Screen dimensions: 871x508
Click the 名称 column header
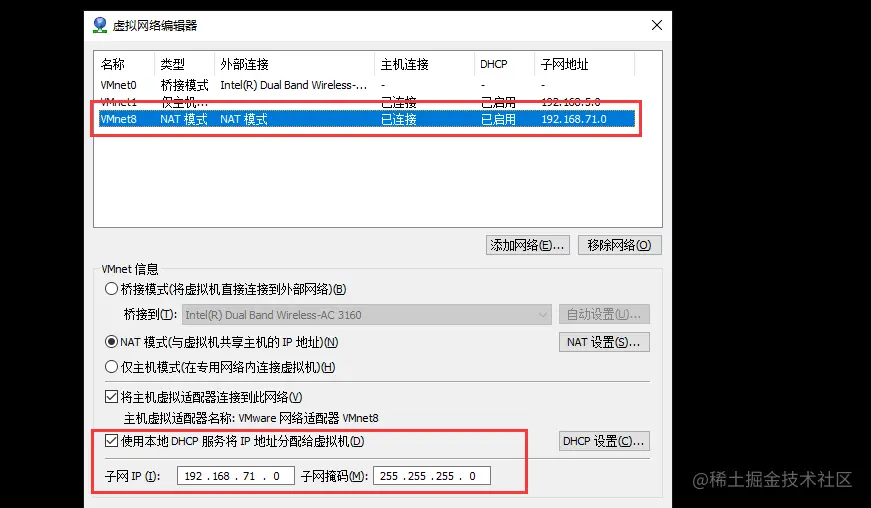[x=113, y=64]
